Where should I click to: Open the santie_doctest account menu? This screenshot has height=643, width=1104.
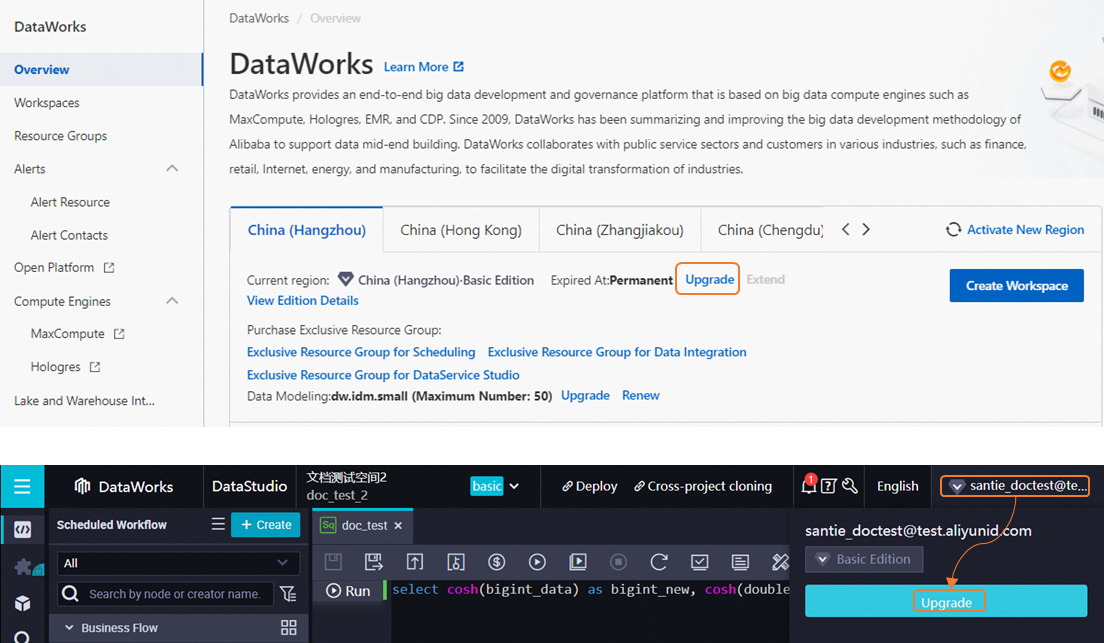pos(1015,485)
